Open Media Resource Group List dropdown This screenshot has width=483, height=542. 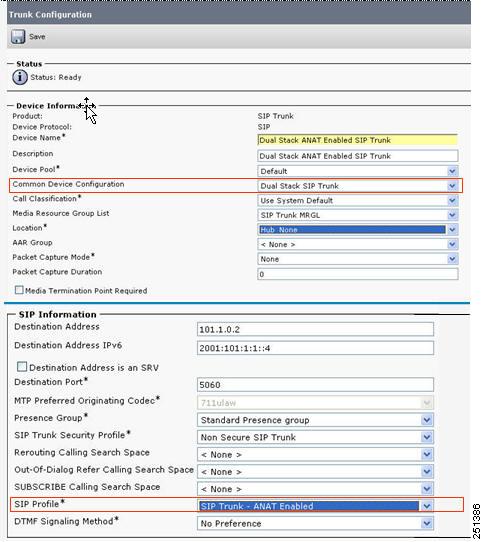point(357,215)
